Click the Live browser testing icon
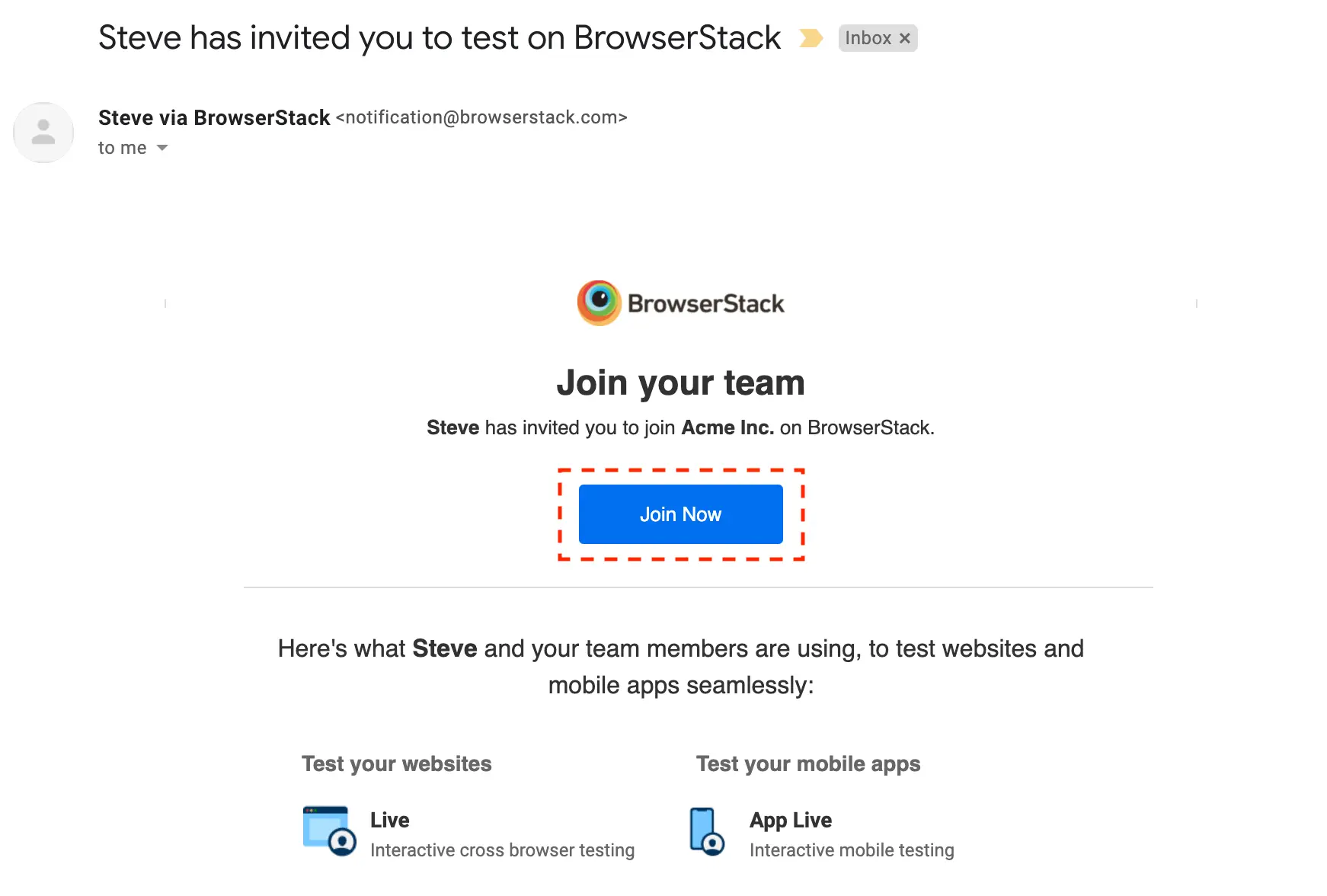Image resolution: width=1327 pixels, height=896 pixels. [329, 830]
